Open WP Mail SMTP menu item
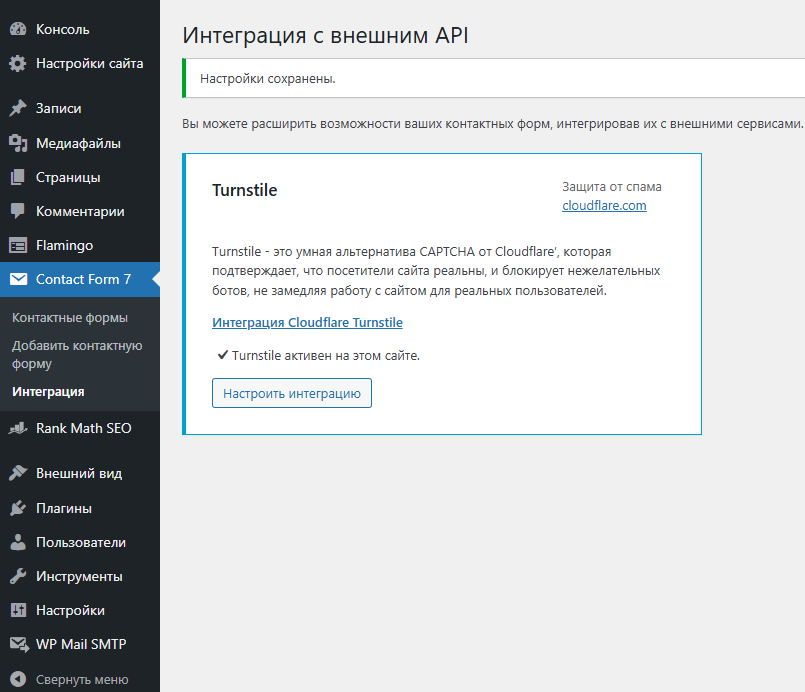 (x=80, y=644)
